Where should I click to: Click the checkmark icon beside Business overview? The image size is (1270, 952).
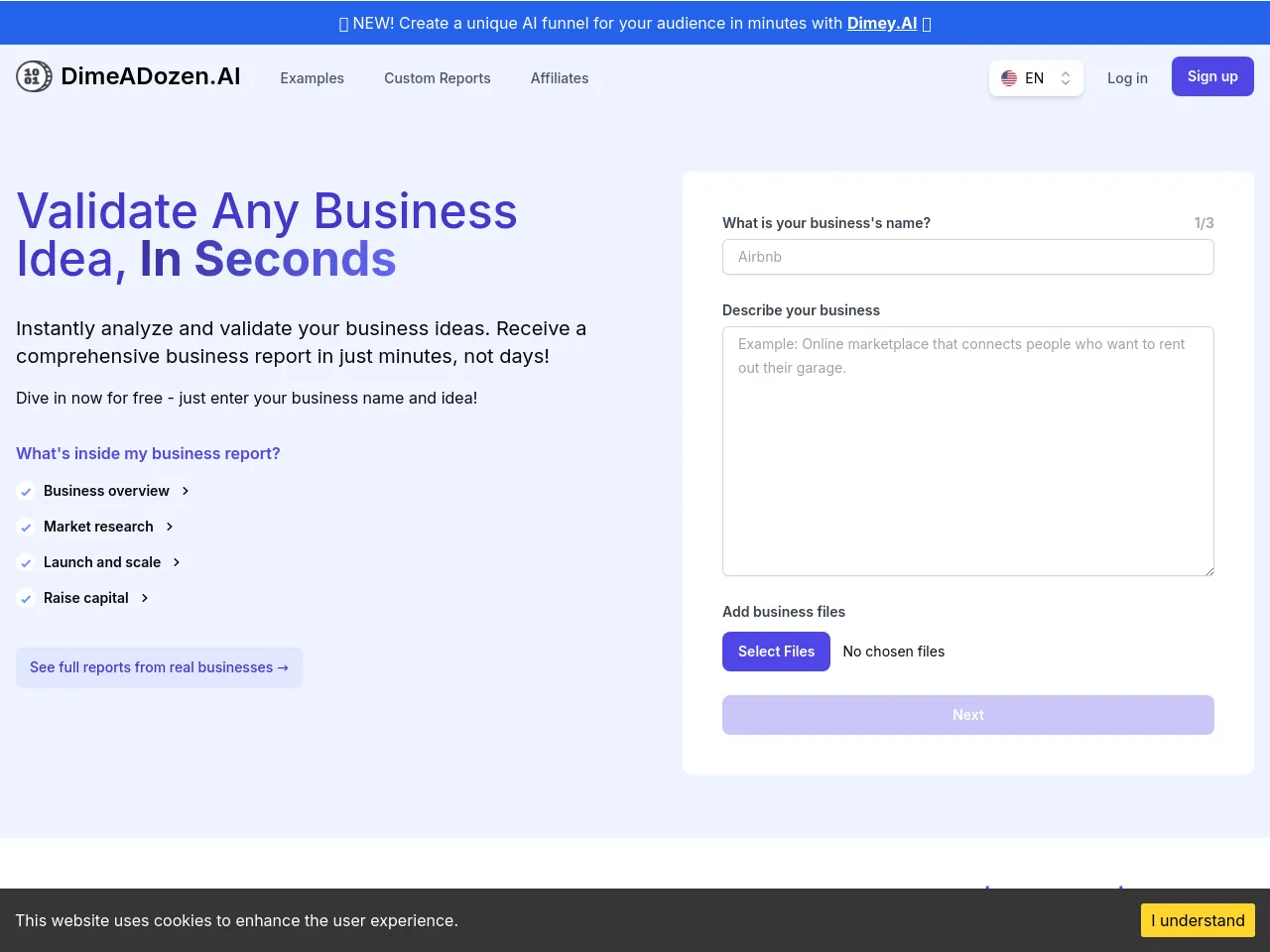coord(27,492)
